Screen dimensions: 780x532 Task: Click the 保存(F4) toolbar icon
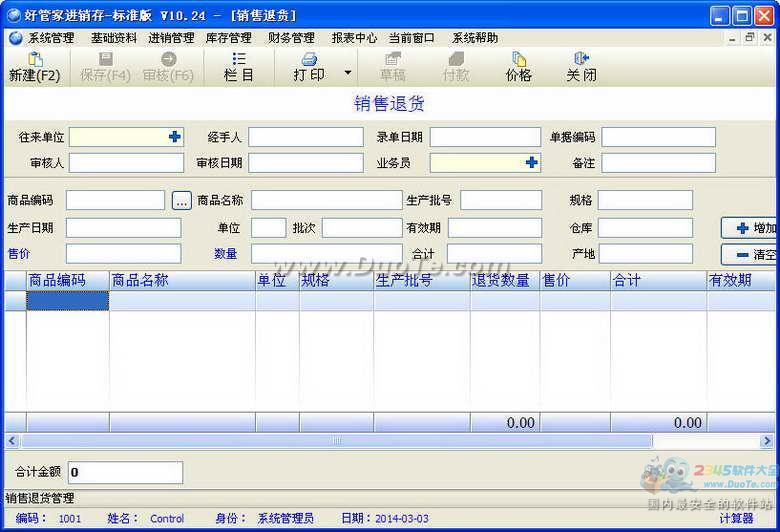coord(105,59)
